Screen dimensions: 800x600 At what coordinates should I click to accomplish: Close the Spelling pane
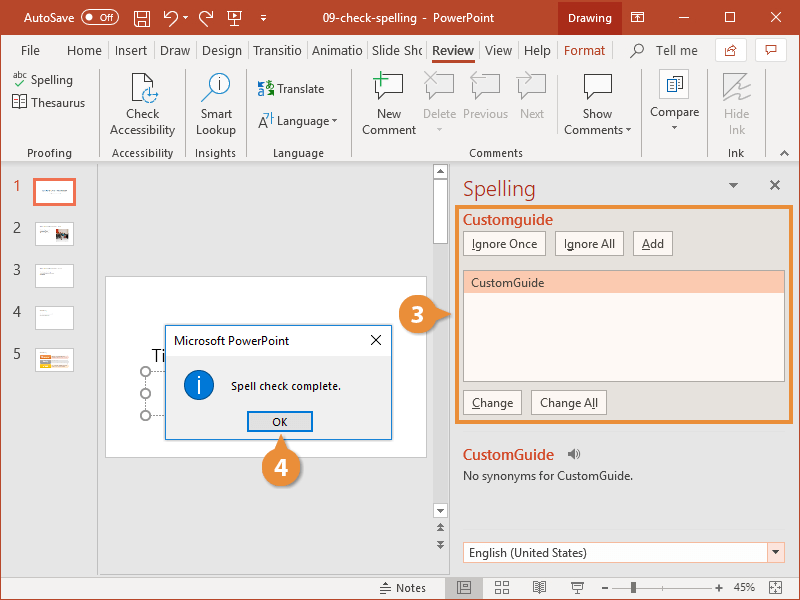(774, 185)
